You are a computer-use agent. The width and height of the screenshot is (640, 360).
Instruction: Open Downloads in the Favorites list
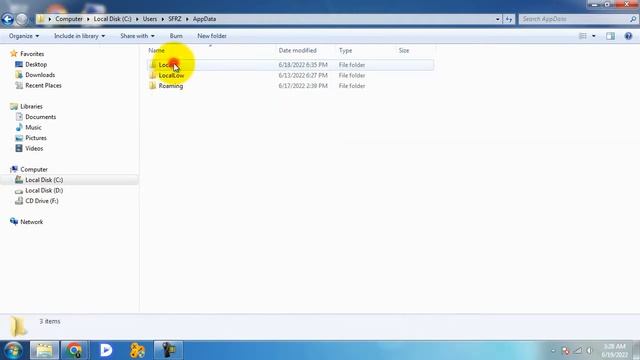[40, 75]
